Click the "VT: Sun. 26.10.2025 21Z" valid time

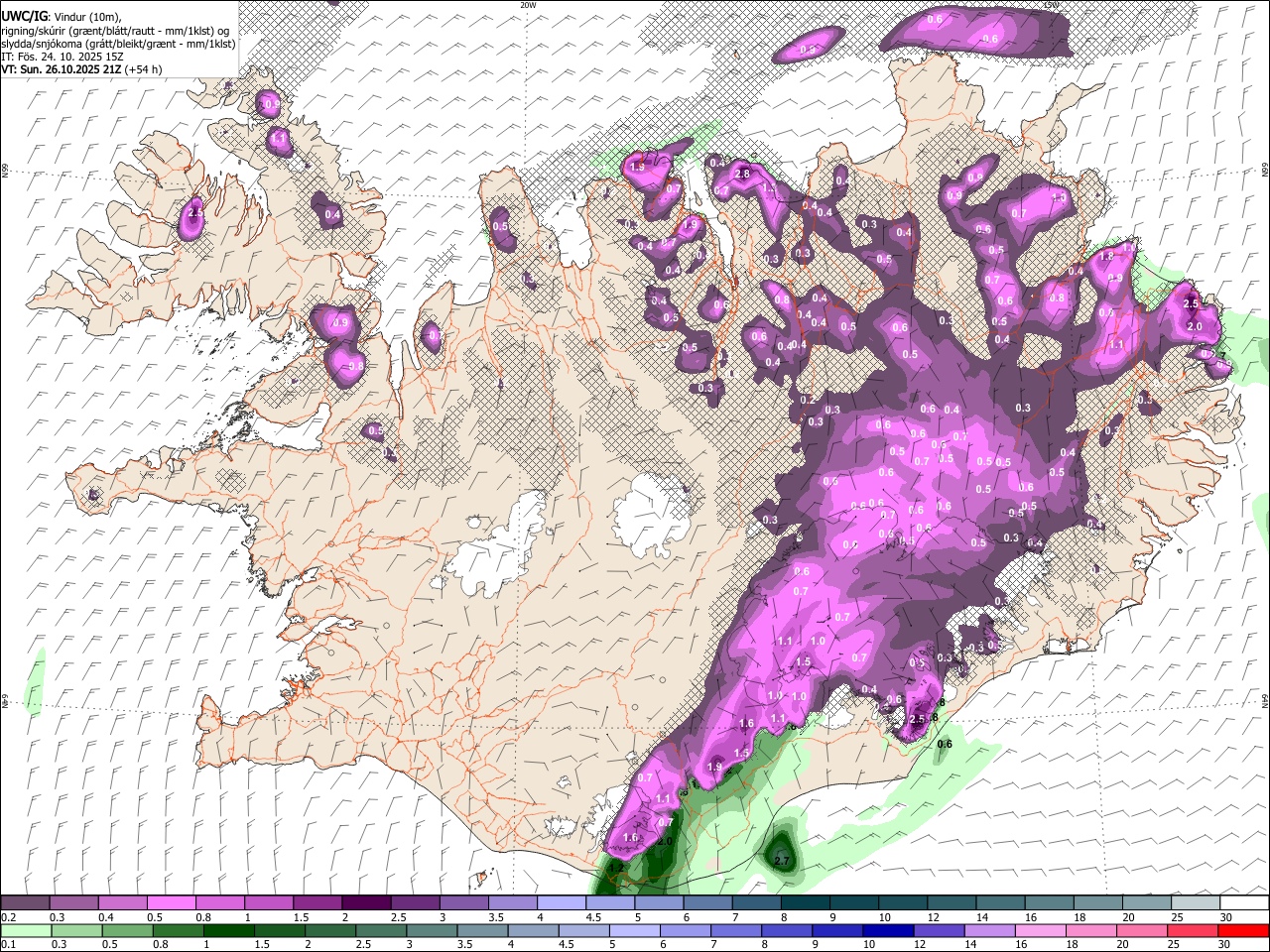(62, 69)
